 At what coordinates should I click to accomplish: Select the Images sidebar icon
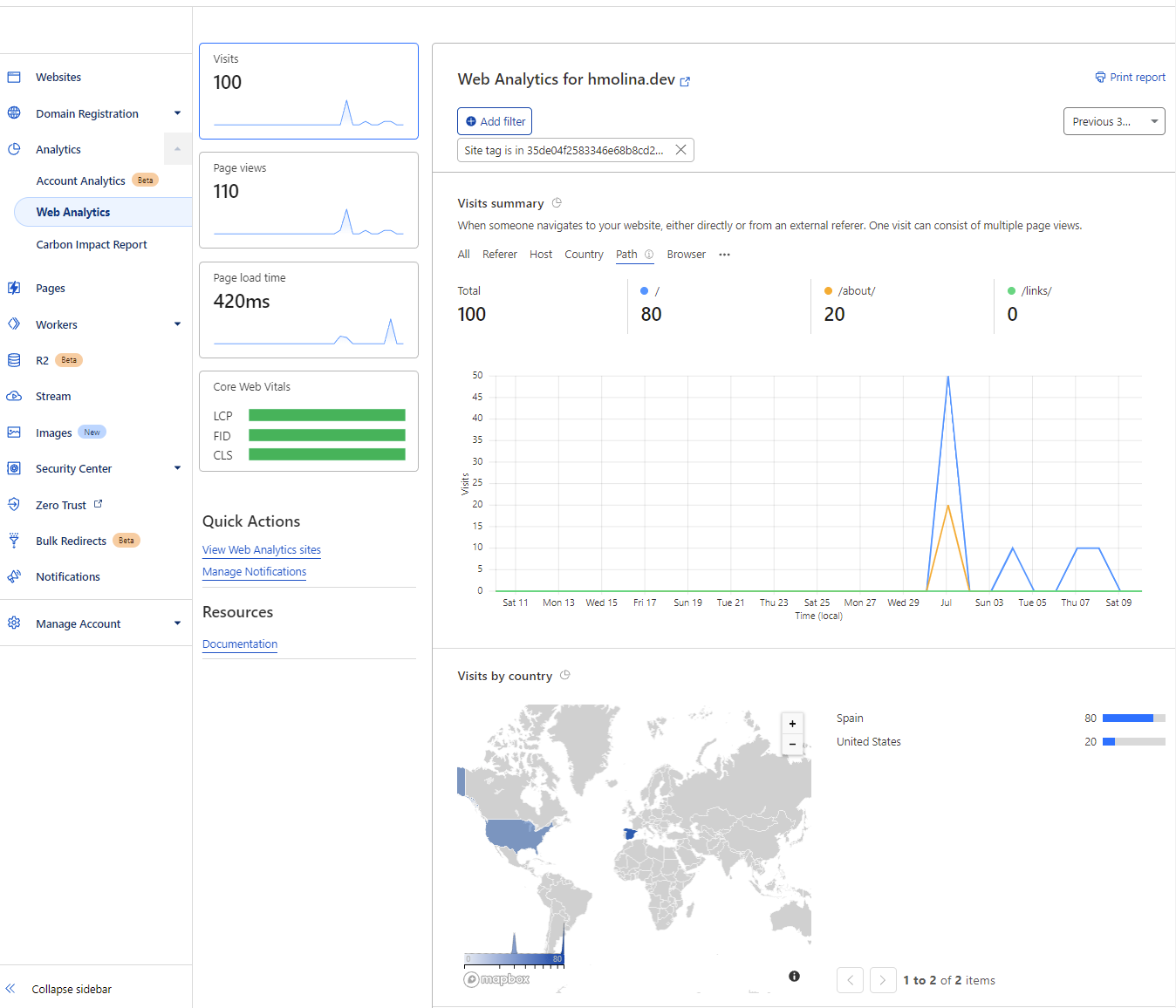point(14,432)
